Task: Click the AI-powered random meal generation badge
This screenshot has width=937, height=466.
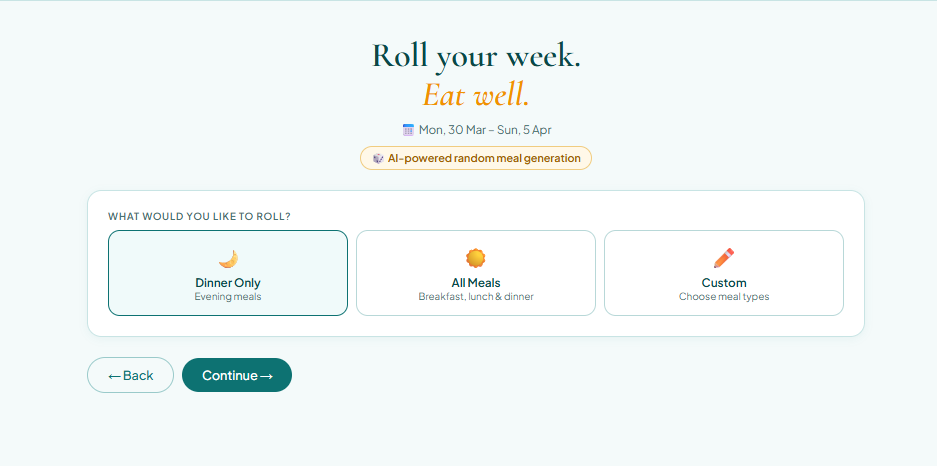Action: point(476,158)
